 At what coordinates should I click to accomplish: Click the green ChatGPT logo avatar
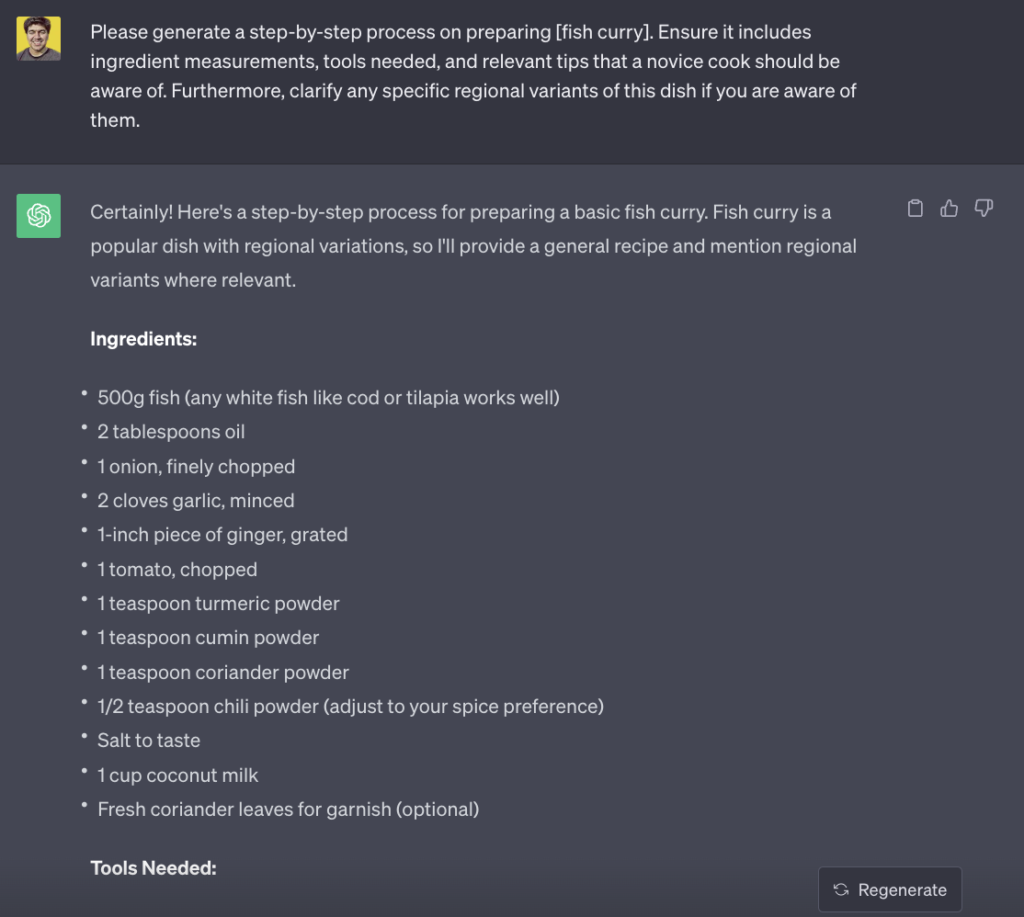(39, 216)
